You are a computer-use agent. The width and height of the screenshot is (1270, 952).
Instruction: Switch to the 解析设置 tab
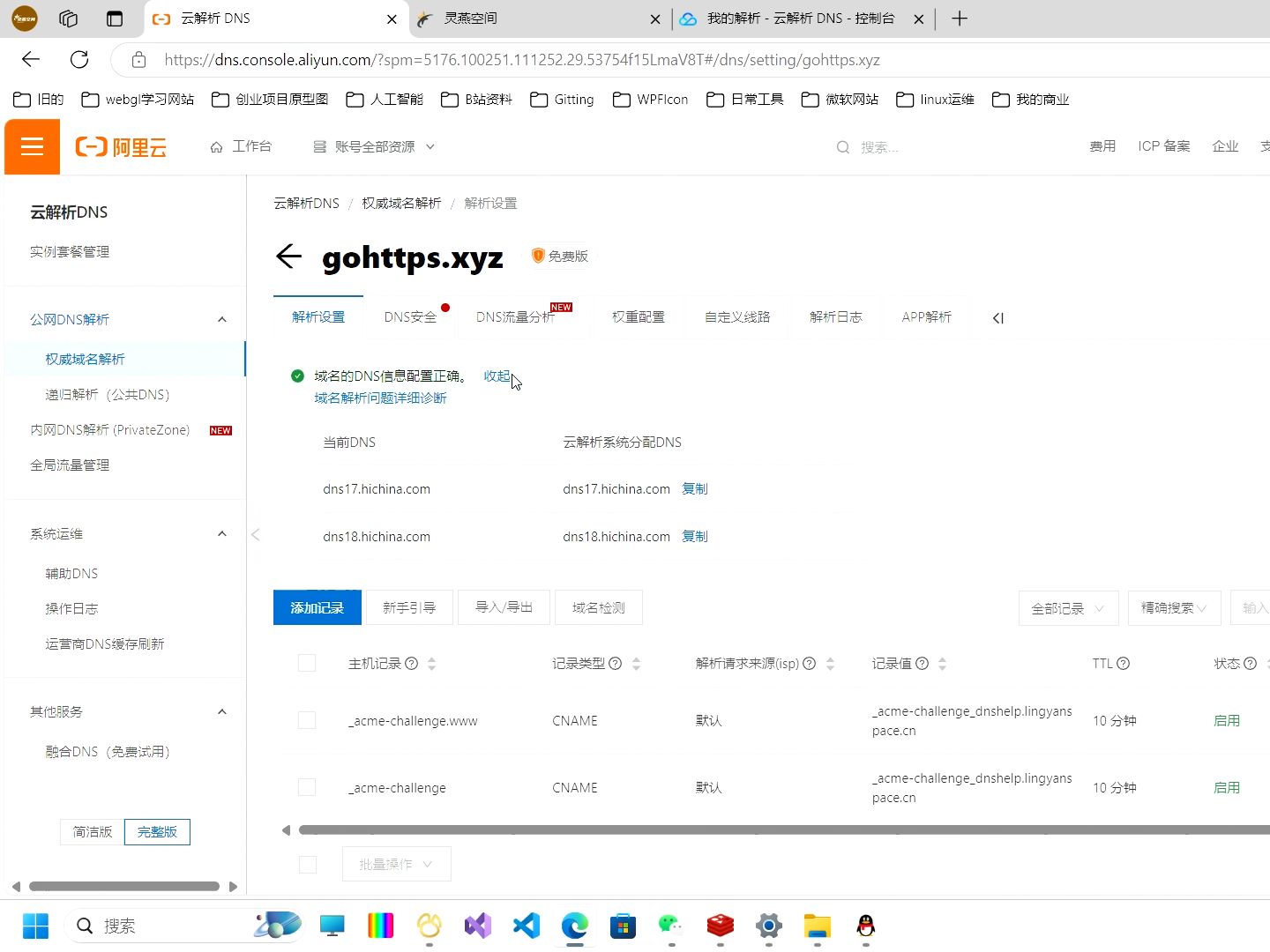click(318, 316)
